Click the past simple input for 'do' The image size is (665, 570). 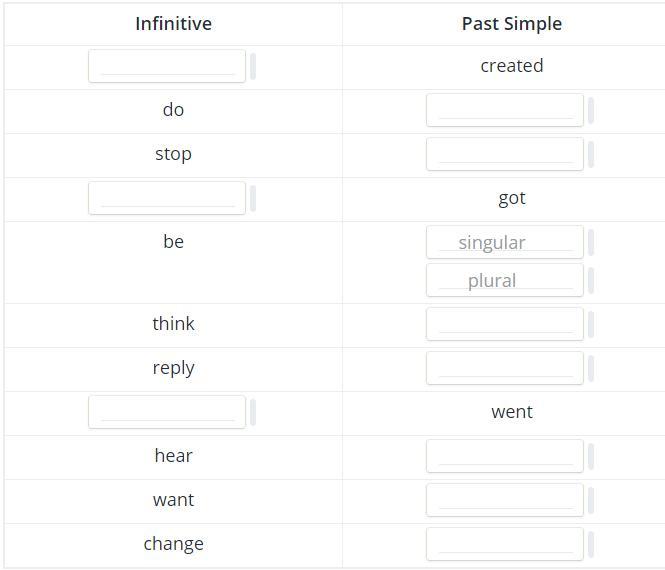pyautogui.click(x=505, y=110)
